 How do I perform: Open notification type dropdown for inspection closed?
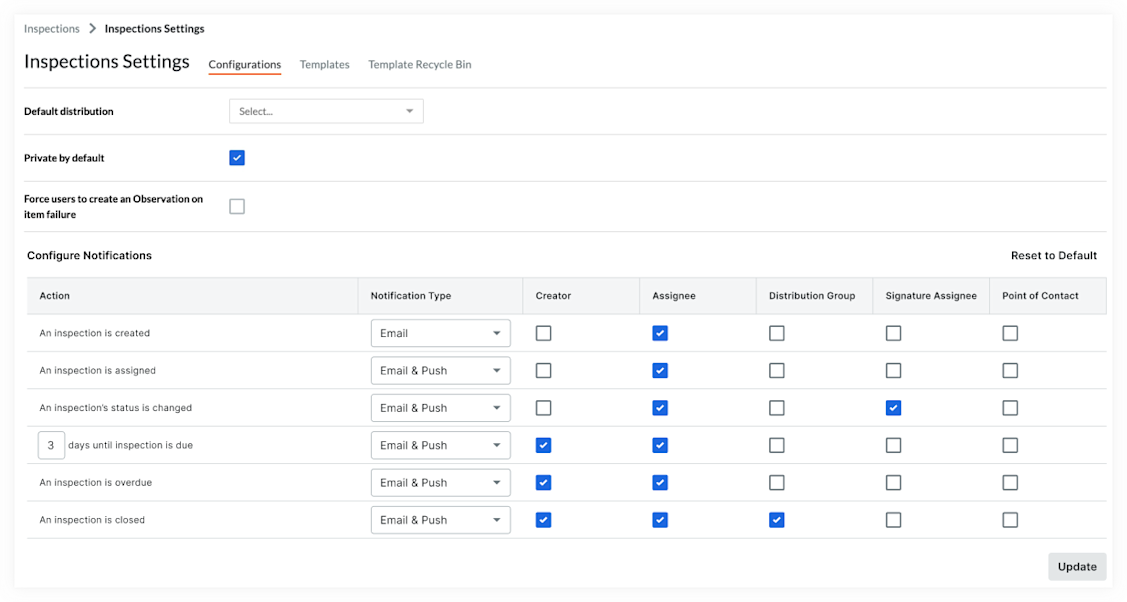pos(441,520)
